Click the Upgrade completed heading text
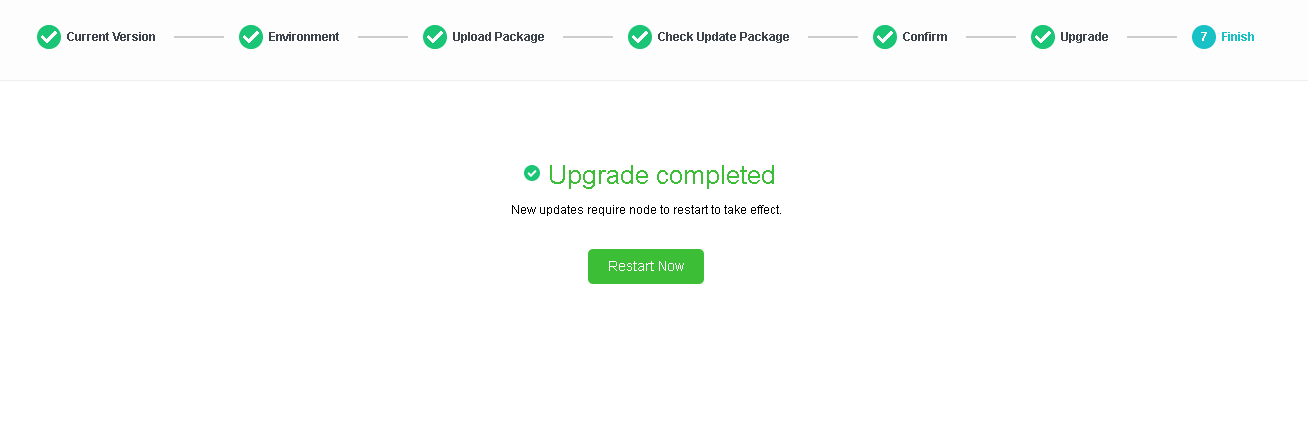The width and height of the screenshot is (1308, 427). [661, 175]
